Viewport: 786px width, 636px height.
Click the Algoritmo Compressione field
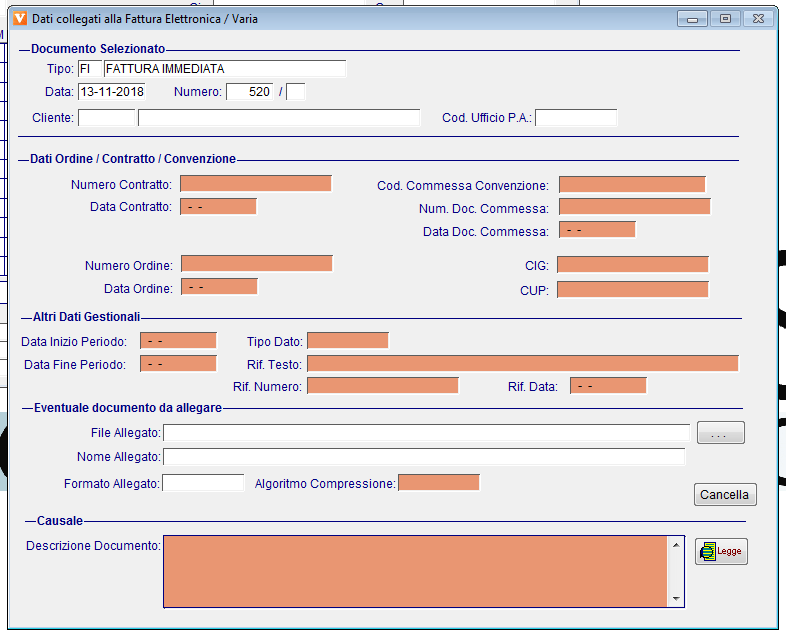click(439, 483)
